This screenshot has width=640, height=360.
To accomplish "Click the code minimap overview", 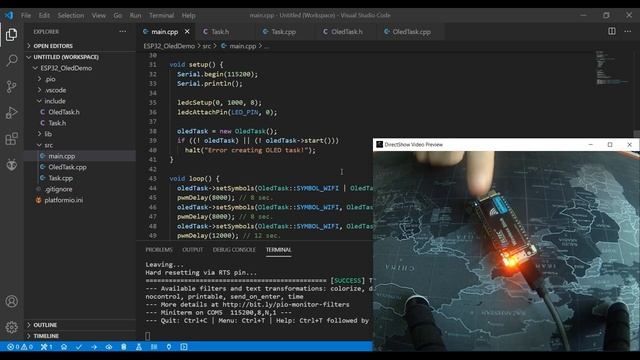I will pyautogui.click(x=611, y=67).
